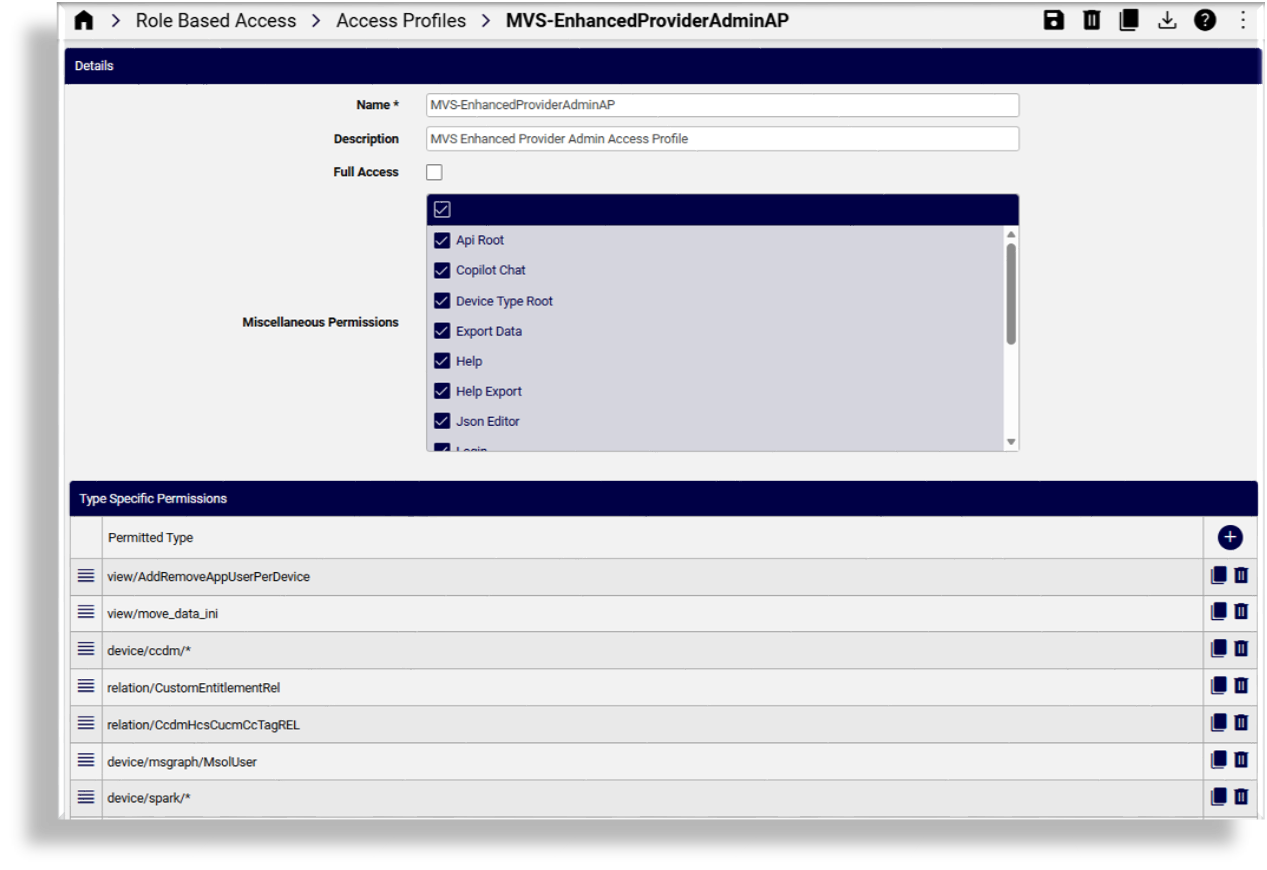1267x870 pixels.
Task: Clone the view/AddRemoveAppUserPerDevice row
Action: (1218, 575)
